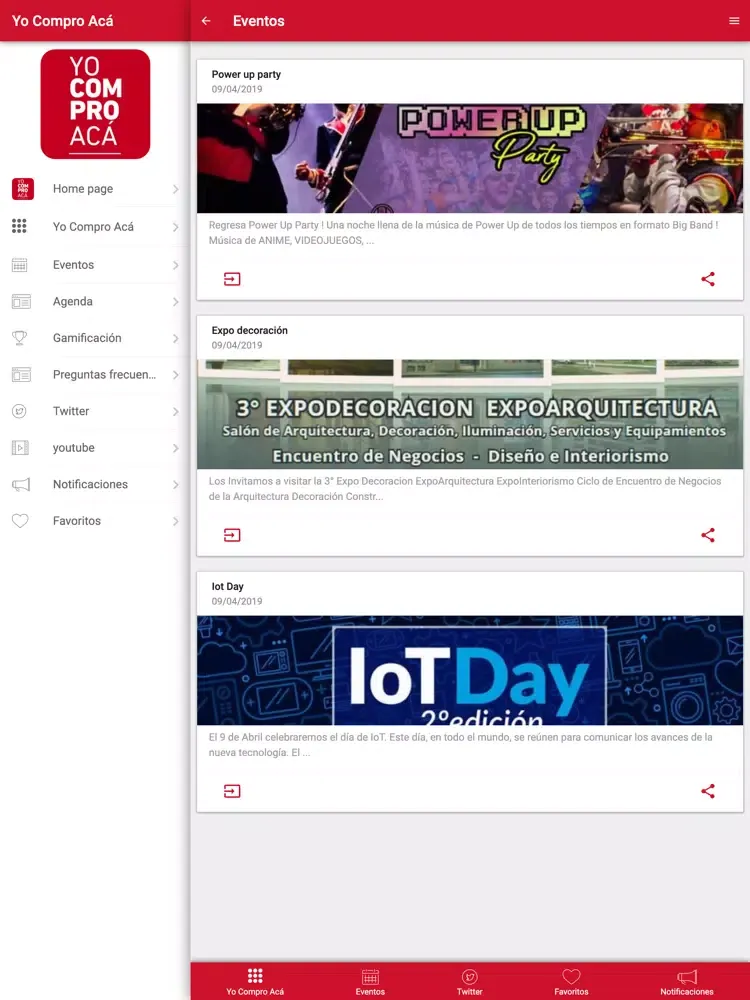Open Power up party details icon

click(232, 279)
